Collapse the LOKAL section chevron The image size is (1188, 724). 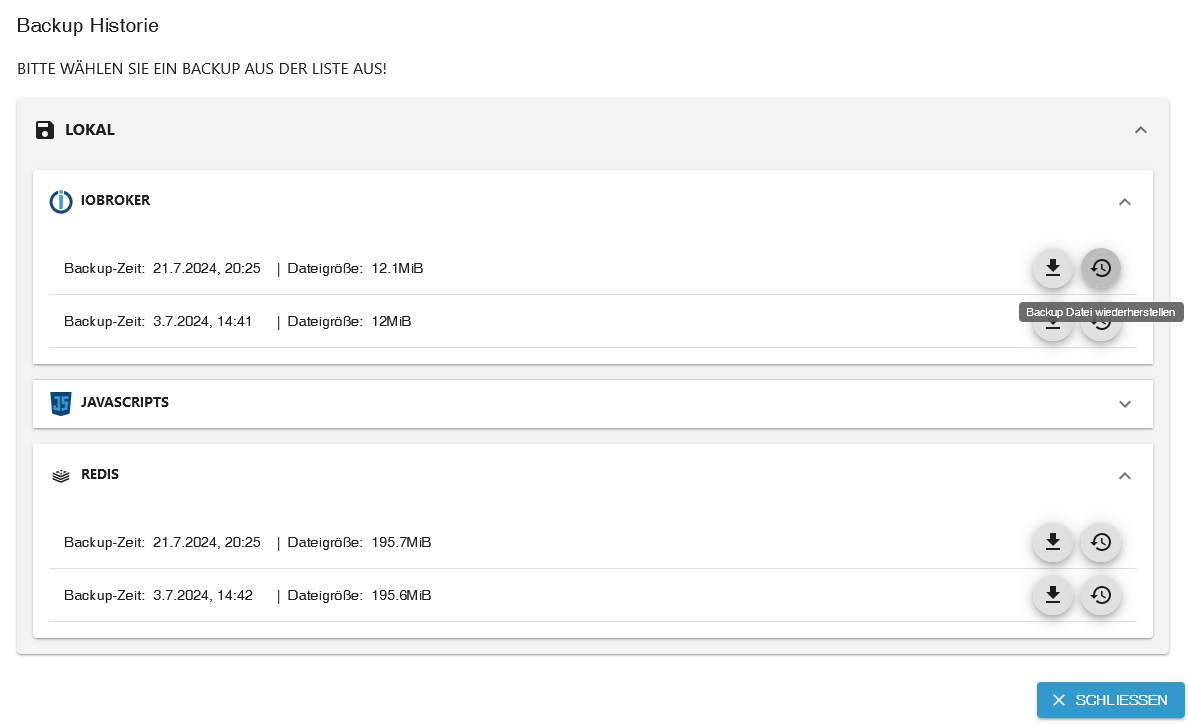[1141, 130]
